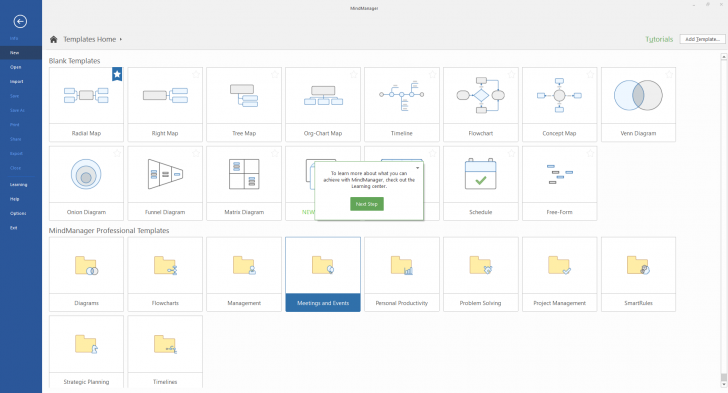The height and width of the screenshot is (393, 728).
Task: Choose the Onion Diagram template
Action: tap(86, 183)
